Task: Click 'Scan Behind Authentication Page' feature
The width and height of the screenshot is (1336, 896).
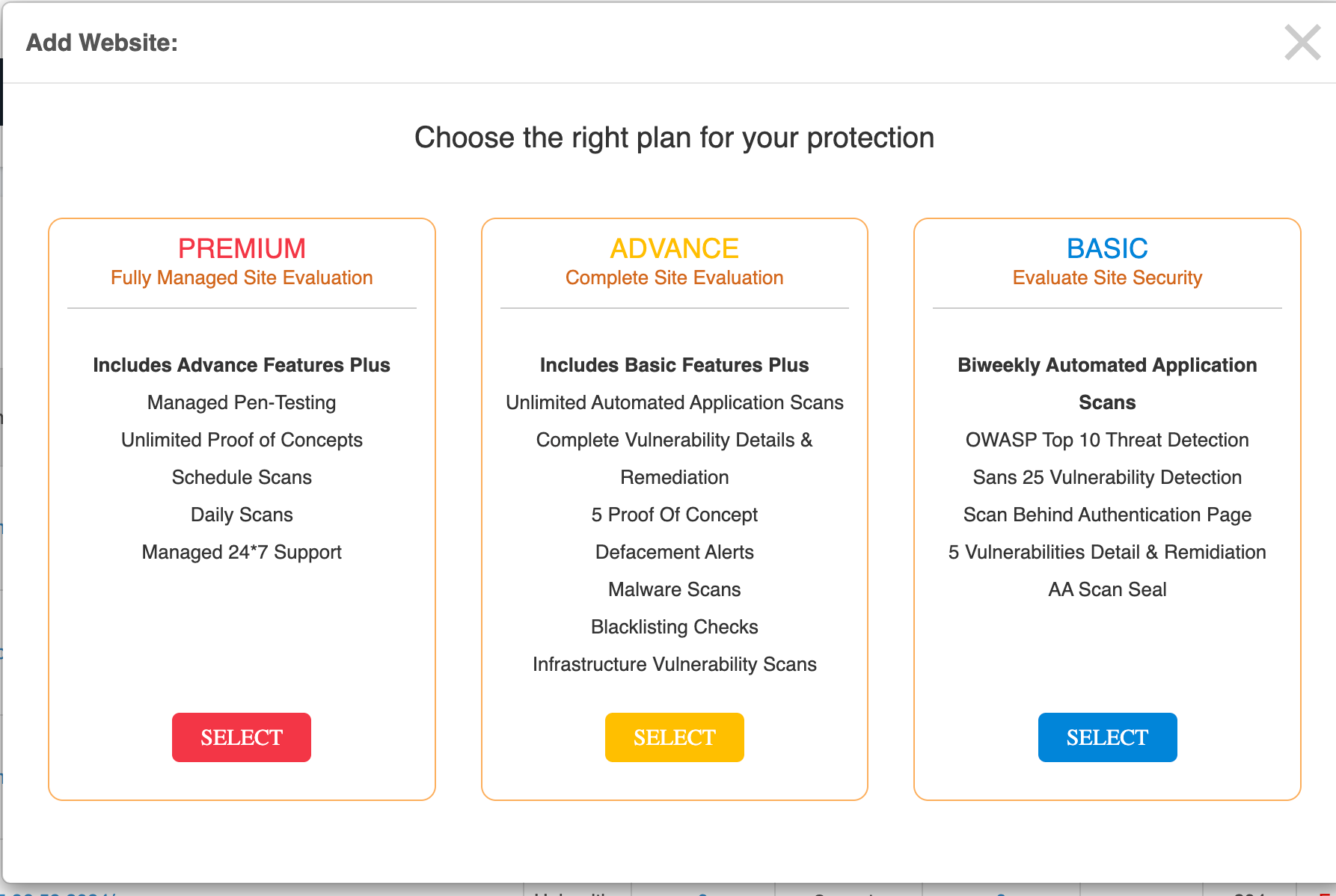Action: click(x=1107, y=515)
